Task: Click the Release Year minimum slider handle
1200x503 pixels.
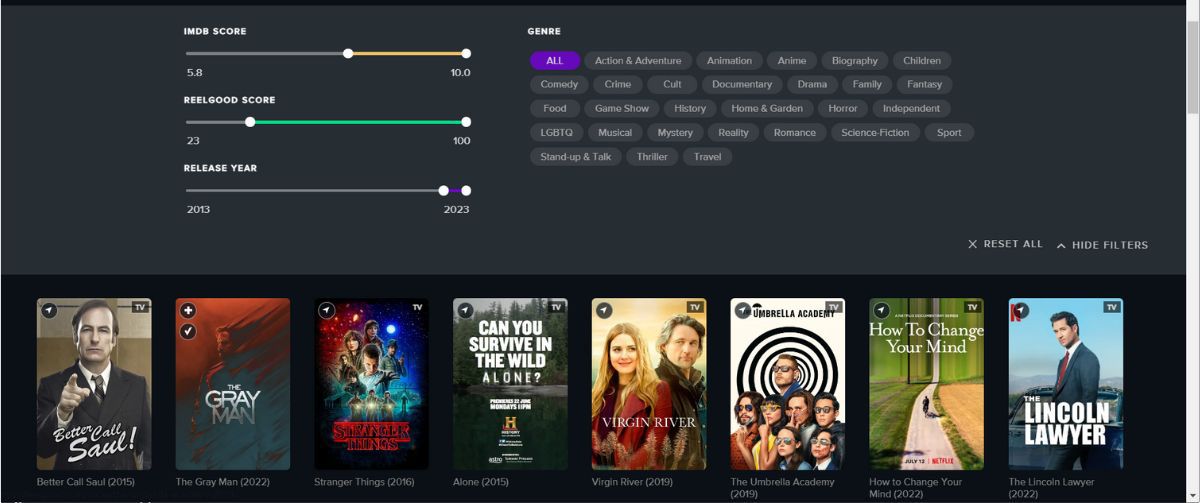Action: click(444, 190)
